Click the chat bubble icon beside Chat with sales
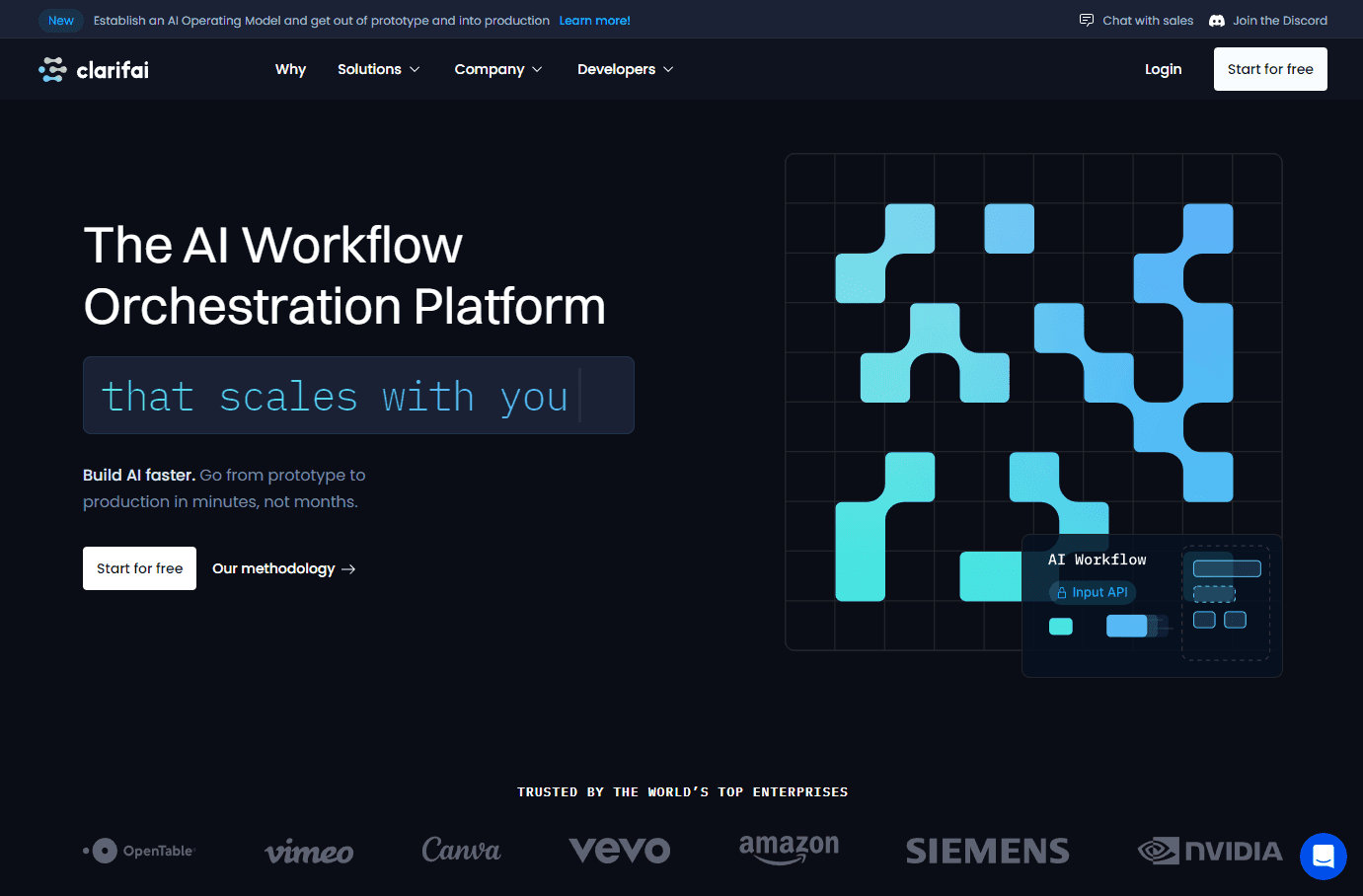 [1087, 20]
